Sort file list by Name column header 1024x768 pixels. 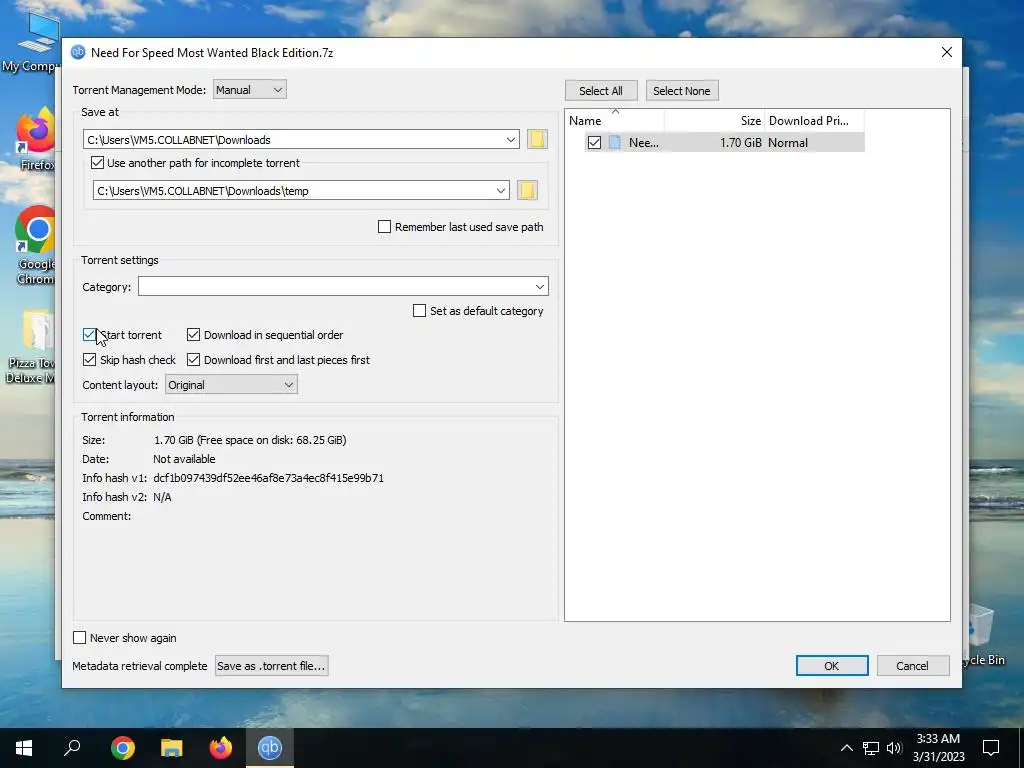pyautogui.click(x=615, y=121)
